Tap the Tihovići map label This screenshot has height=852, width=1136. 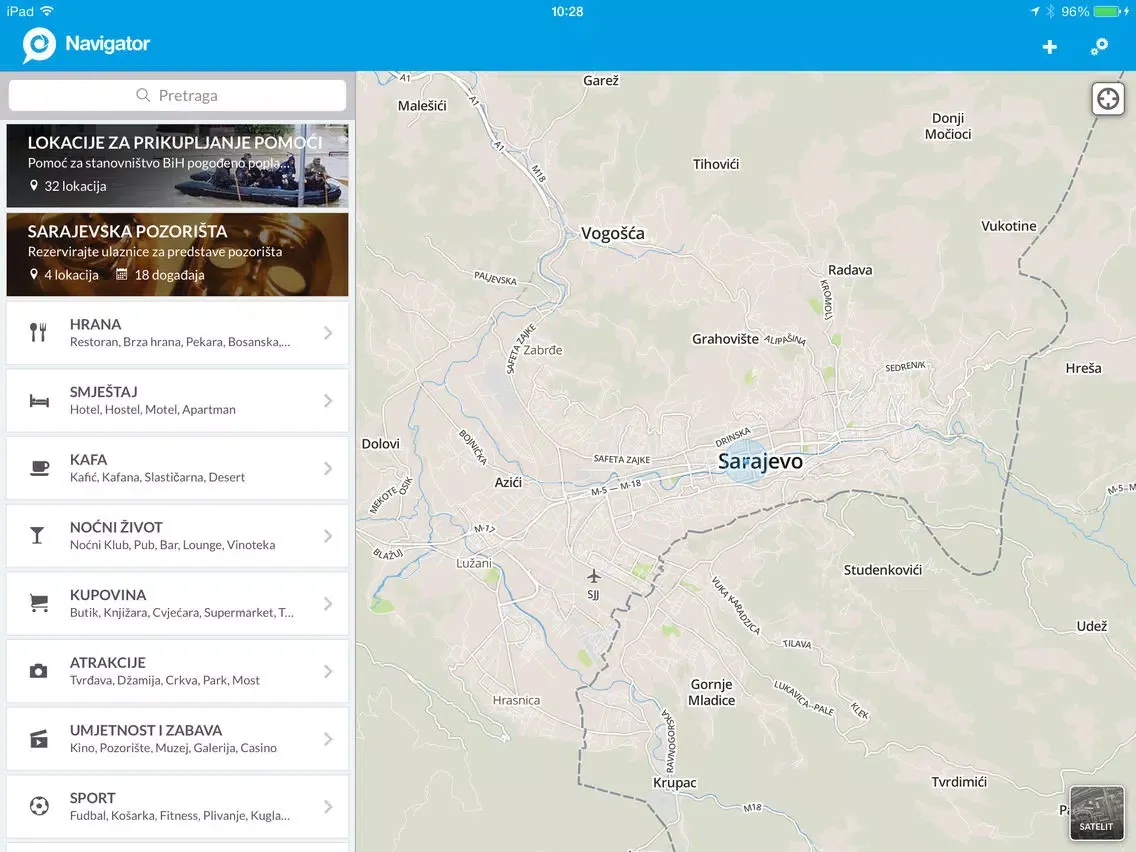click(716, 164)
